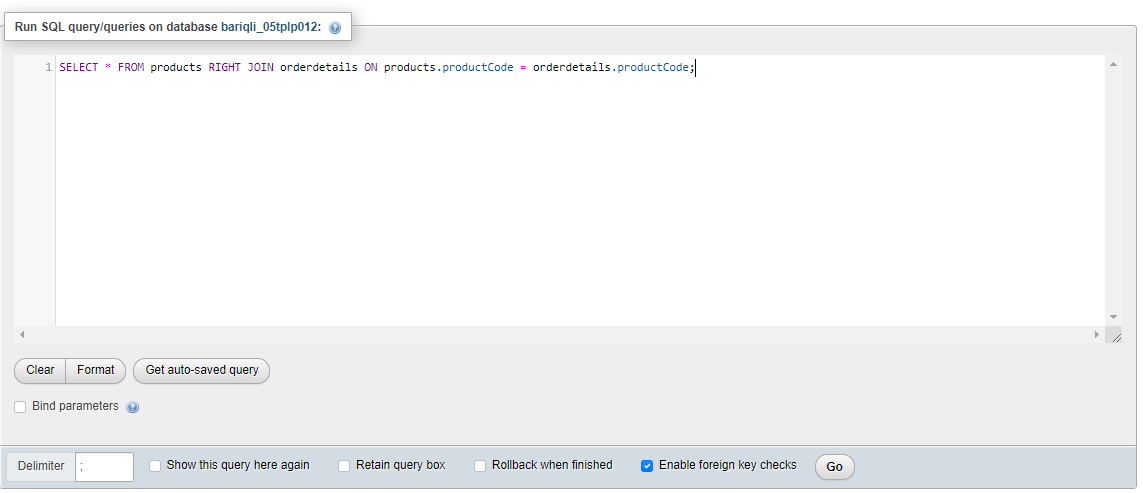Open help icon next to database name
Viewport: 1143px width, 493px height.
click(x=335, y=28)
